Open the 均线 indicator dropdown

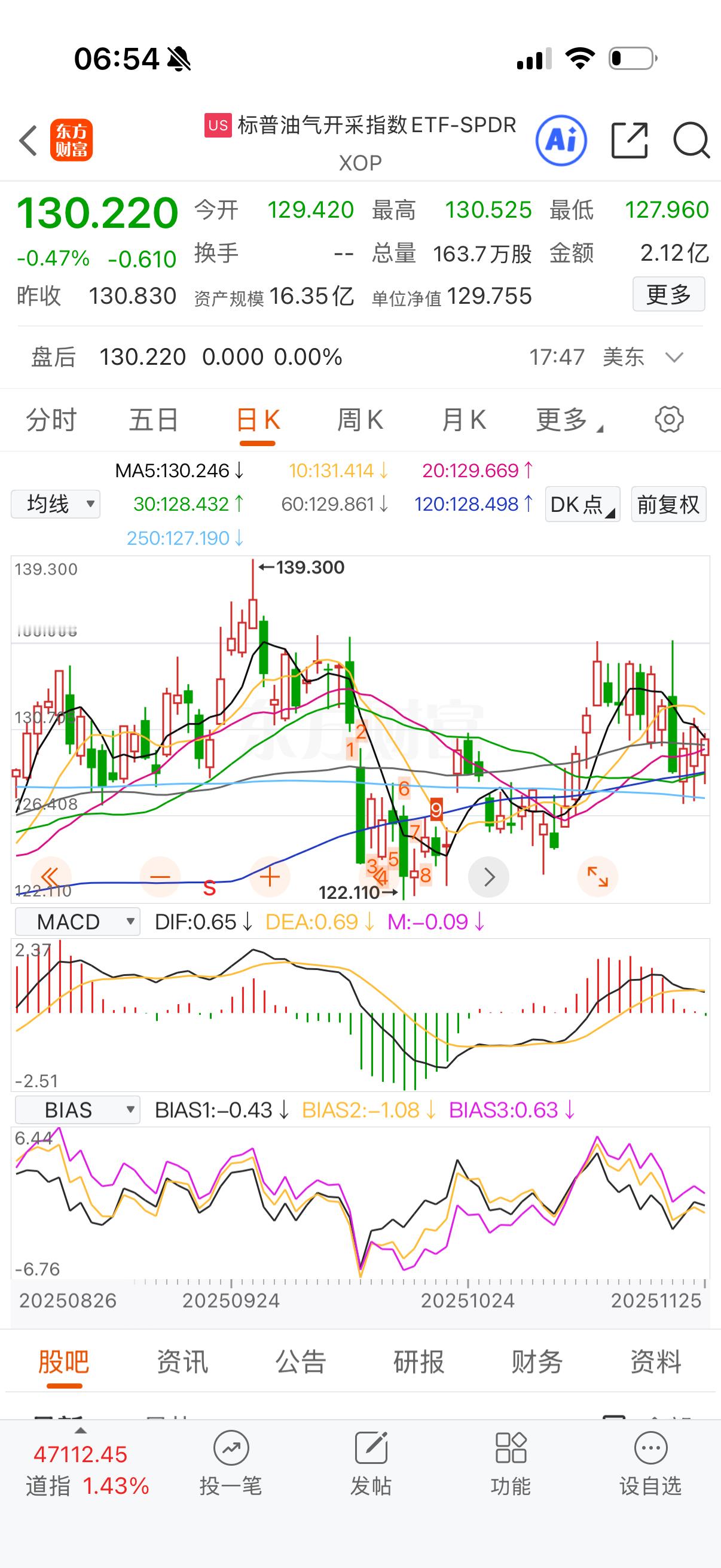tap(56, 504)
